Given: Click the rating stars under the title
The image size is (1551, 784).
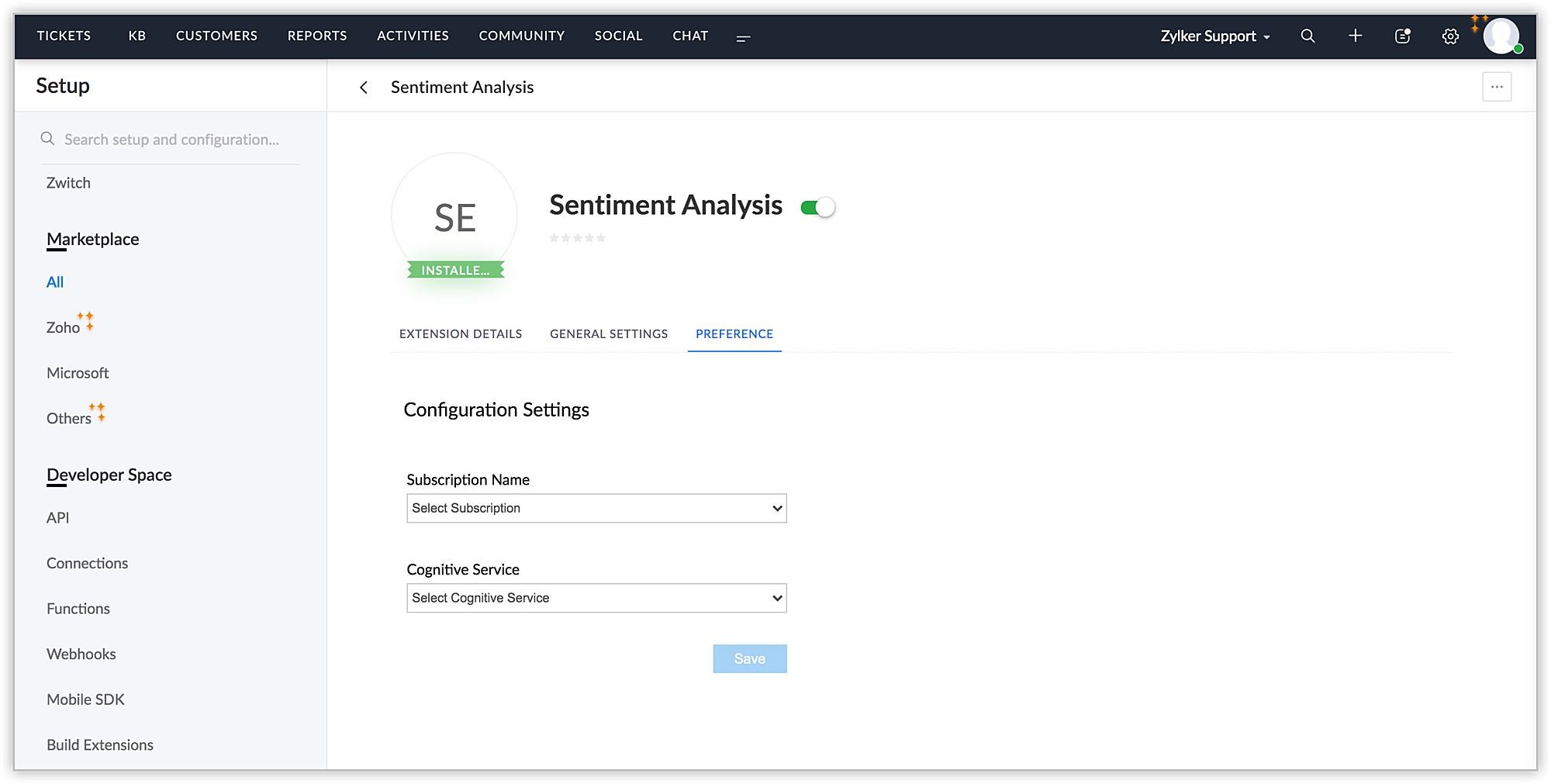Looking at the screenshot, I should pos(578,238).
